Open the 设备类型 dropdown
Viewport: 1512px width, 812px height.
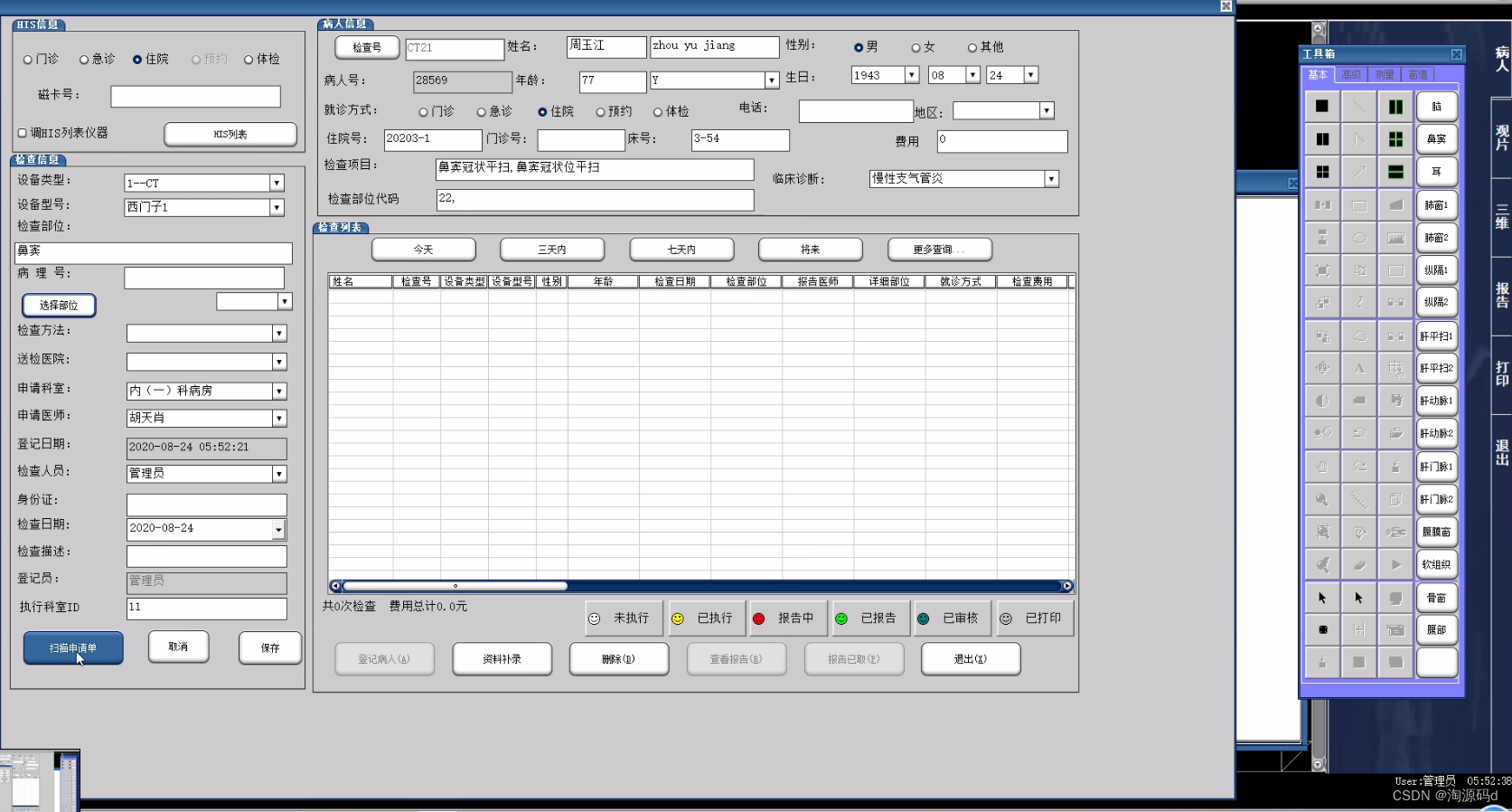click(277, 184)
